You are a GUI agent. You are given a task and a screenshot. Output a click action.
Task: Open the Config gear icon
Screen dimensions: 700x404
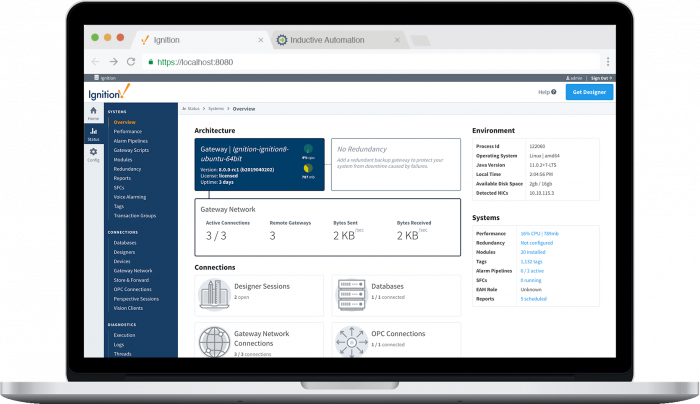93,154
